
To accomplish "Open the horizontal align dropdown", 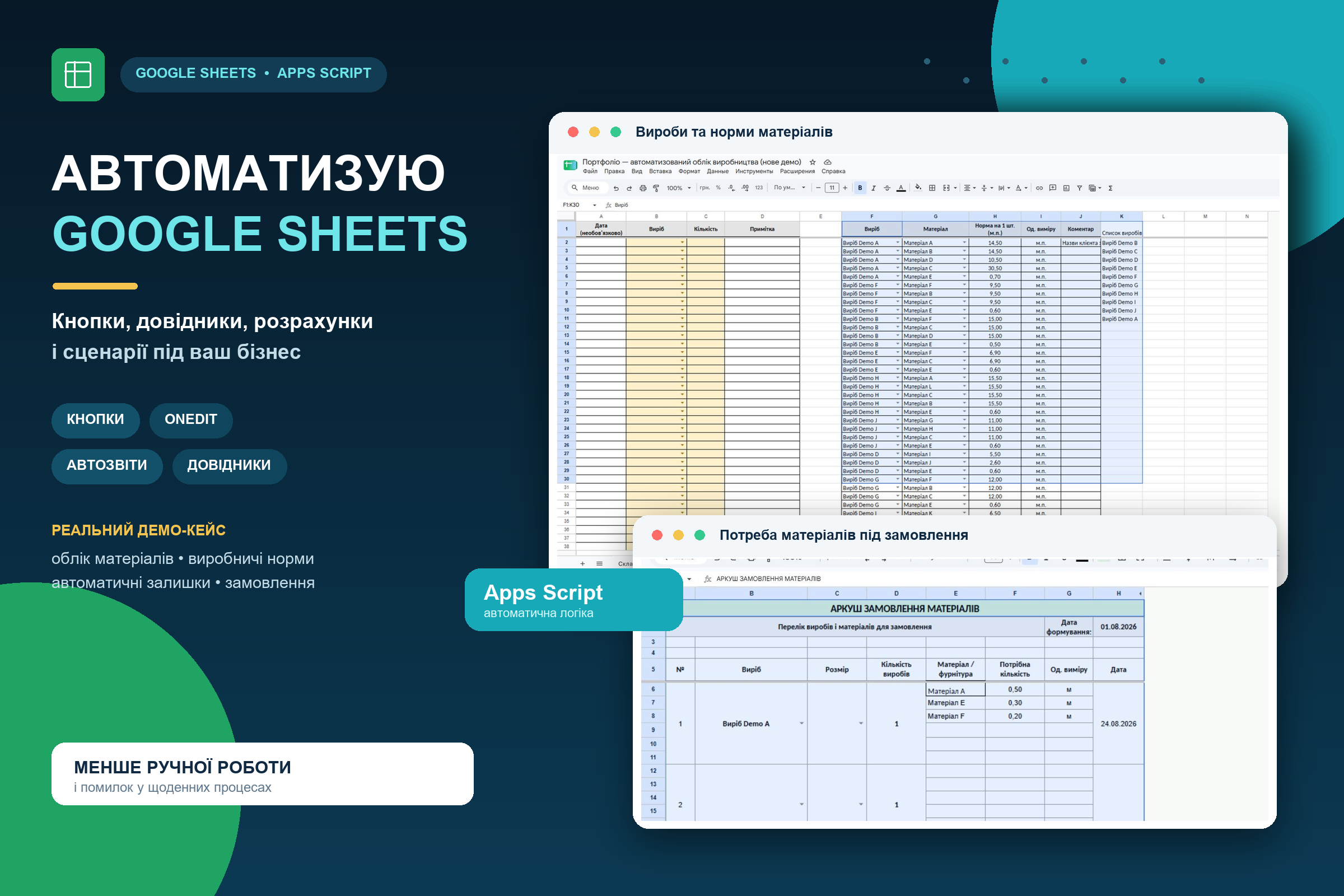I will click(x=969, y=188).
